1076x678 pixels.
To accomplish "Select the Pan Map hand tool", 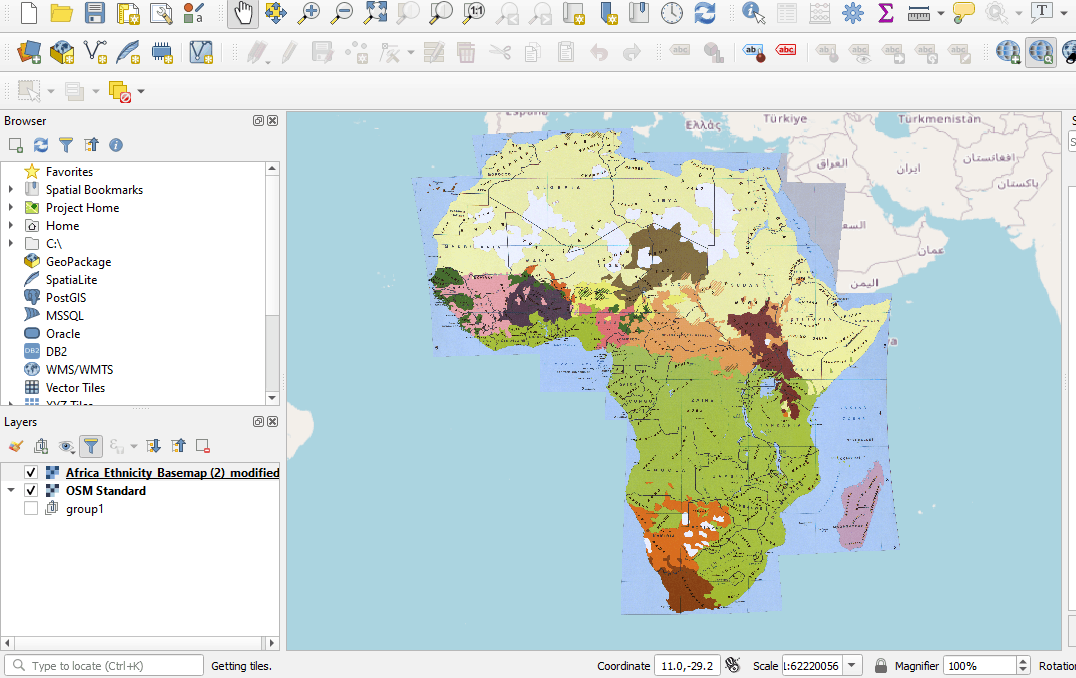I will (x=242, y=13).
